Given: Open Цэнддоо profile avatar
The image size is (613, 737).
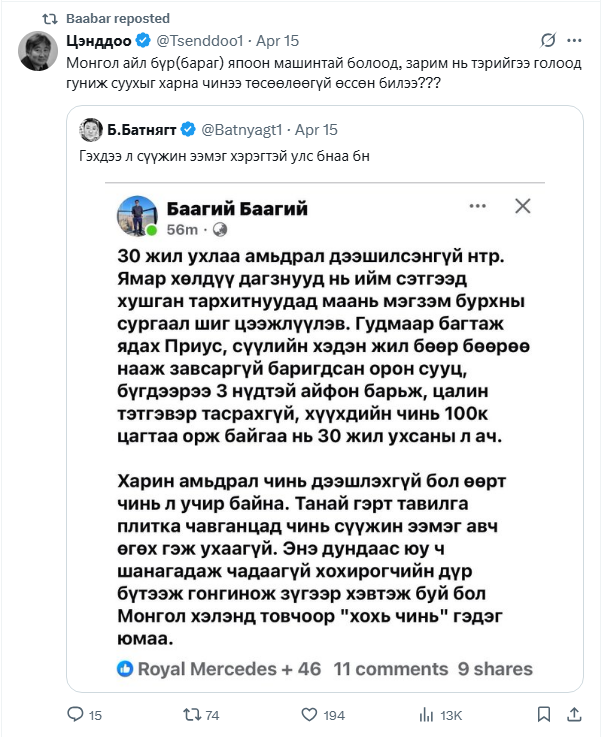Looking at the screenshot, I should (38, 51).
